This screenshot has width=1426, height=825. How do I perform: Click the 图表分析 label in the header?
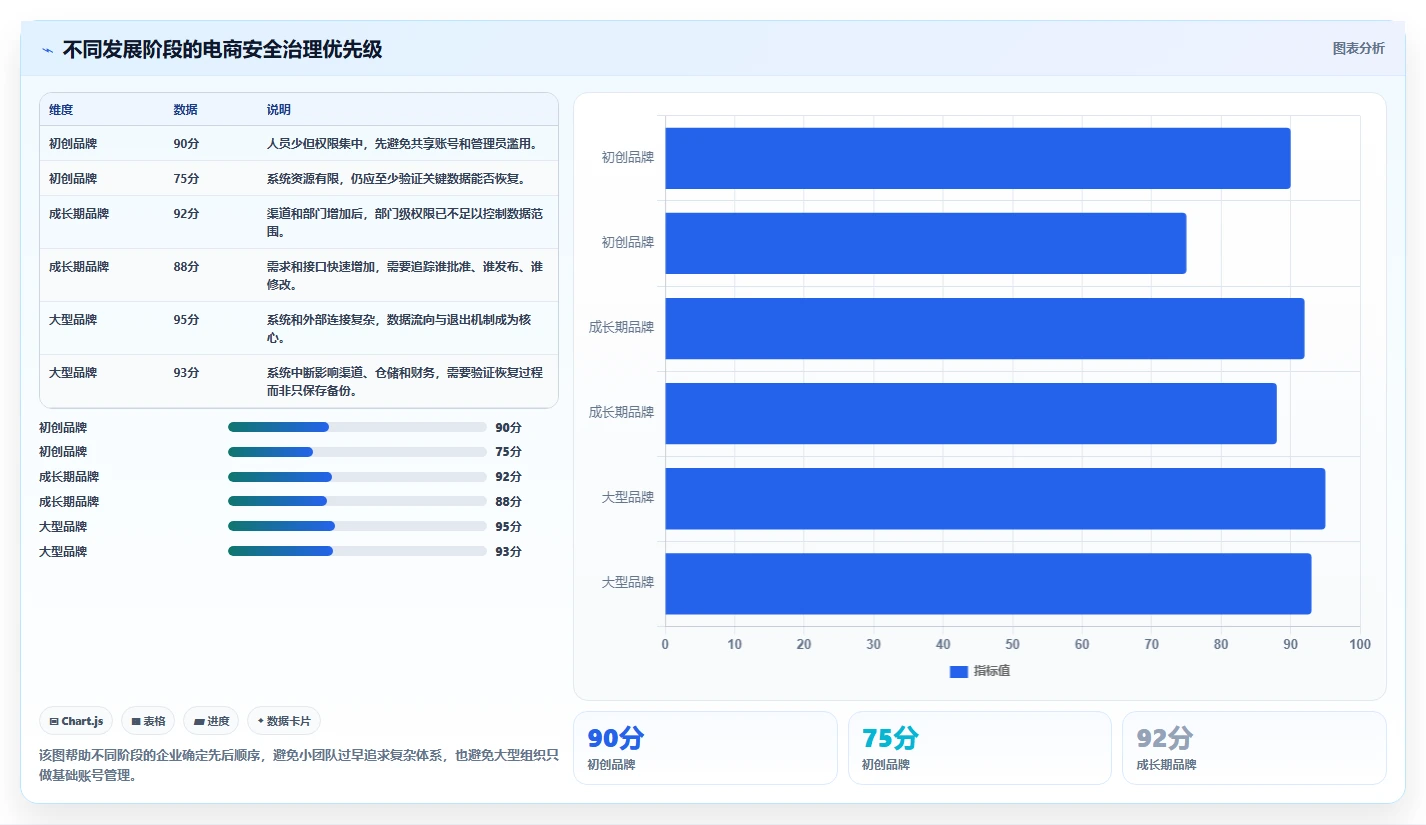pos(1358,49)
